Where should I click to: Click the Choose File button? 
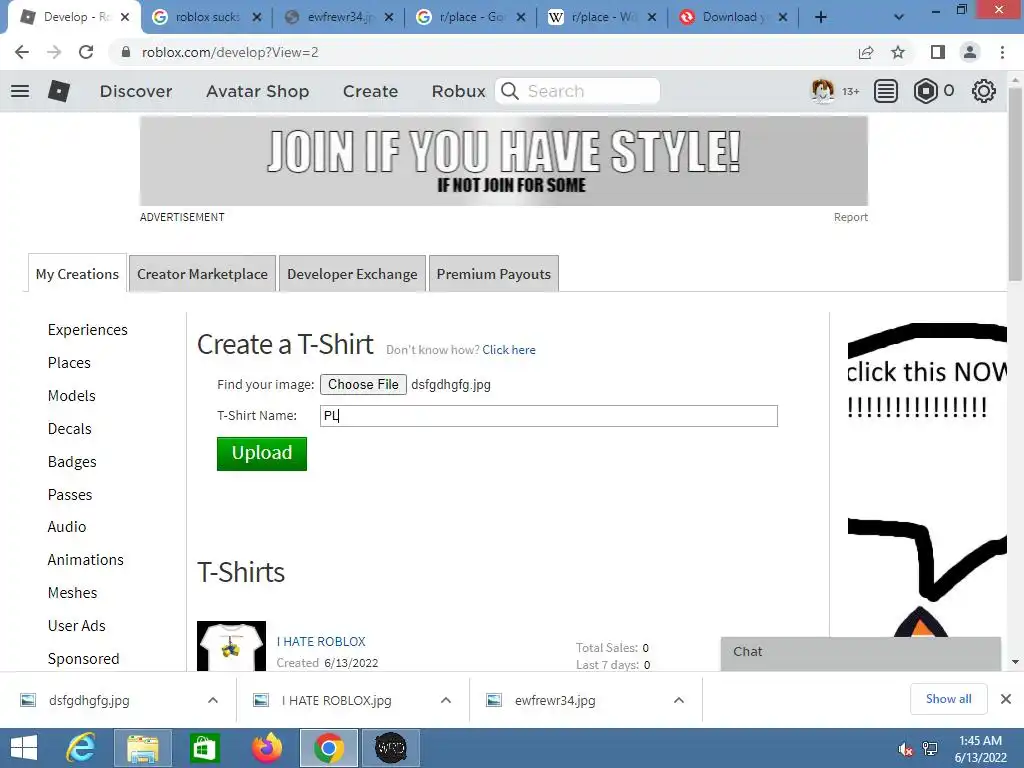363,385
